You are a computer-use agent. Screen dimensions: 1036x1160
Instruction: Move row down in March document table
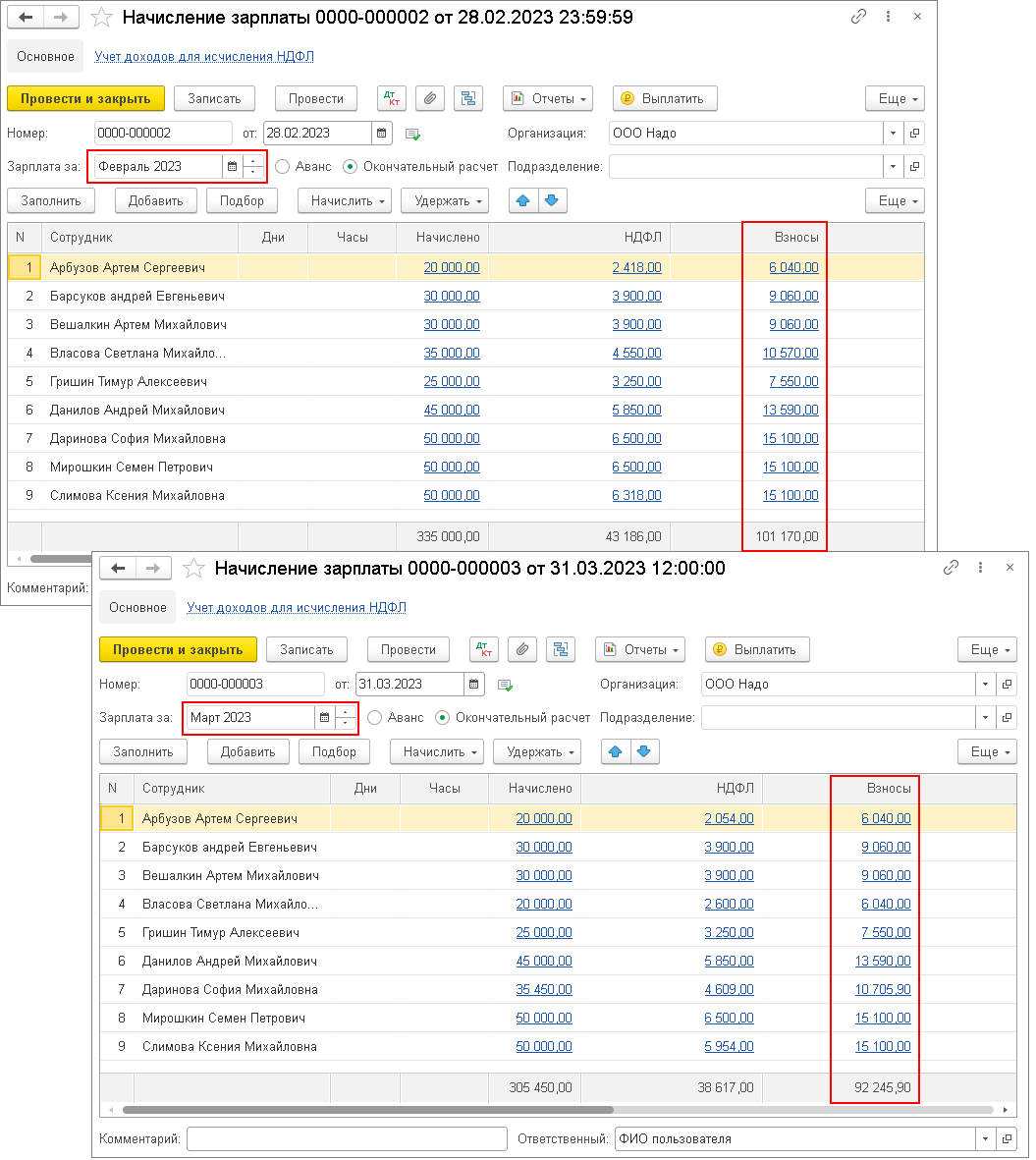(644, 751)
